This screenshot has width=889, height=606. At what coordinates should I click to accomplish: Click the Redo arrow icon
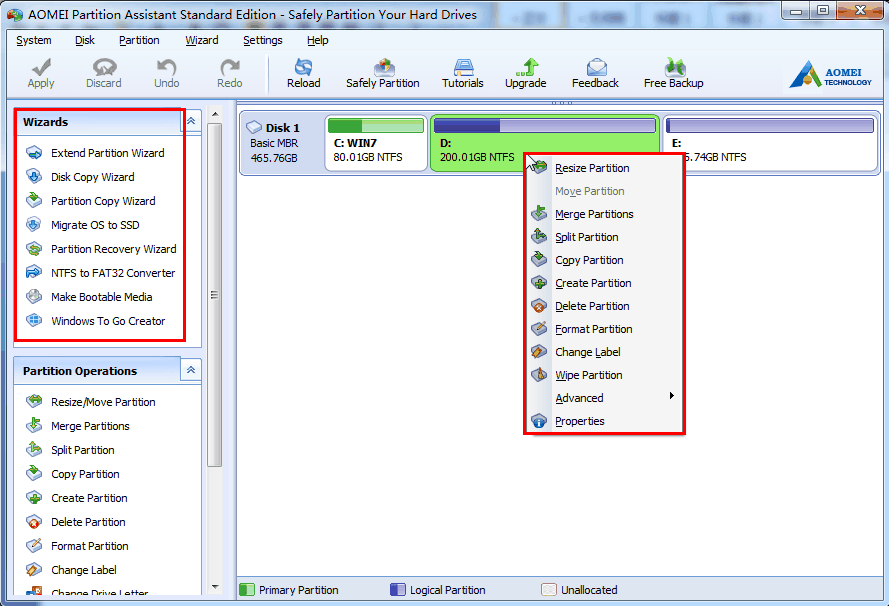(230, 67)
